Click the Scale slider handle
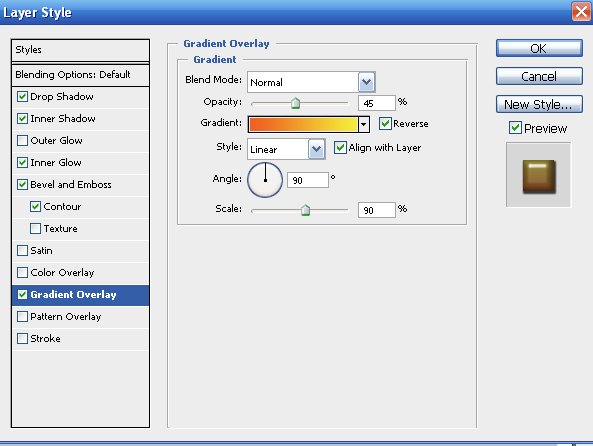593x446 pixels. click(x=305, y=210)
